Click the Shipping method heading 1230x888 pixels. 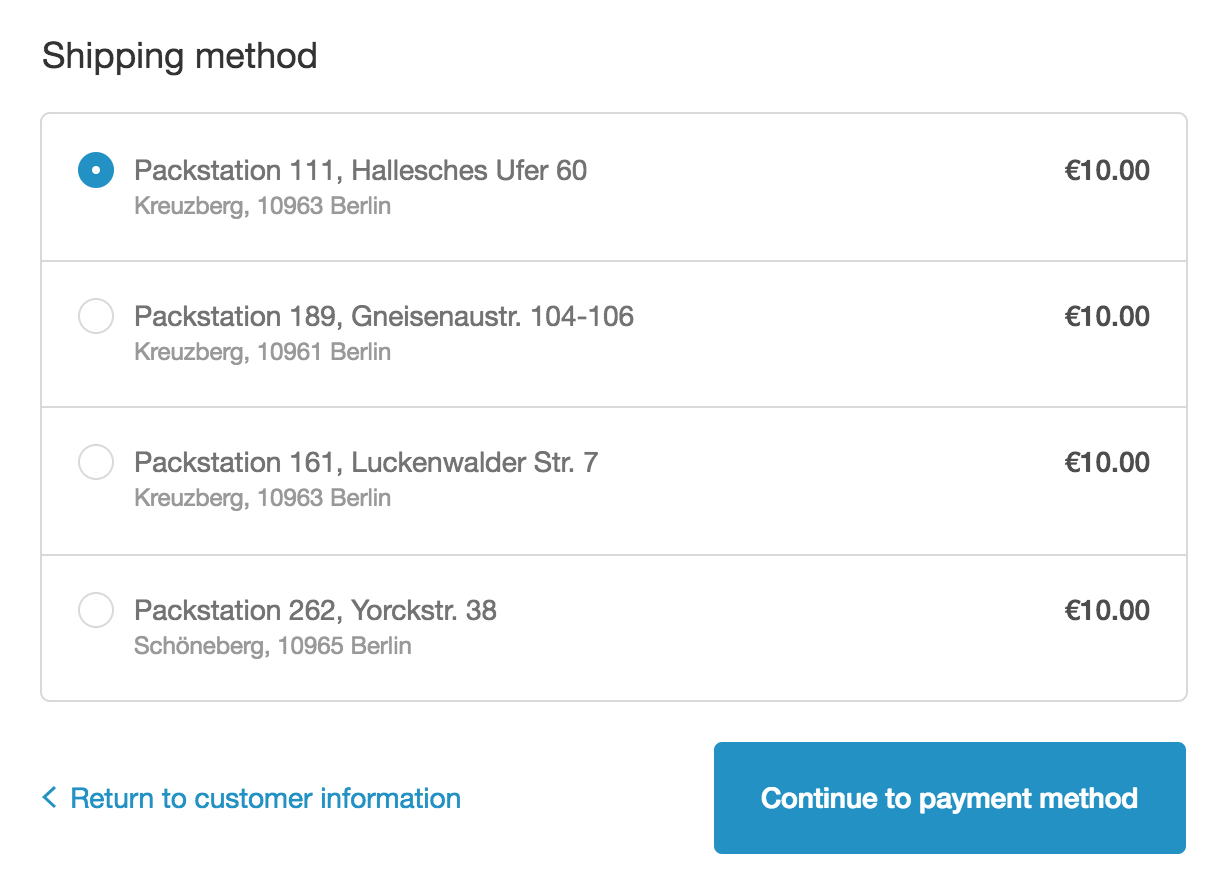click(180, 56)
